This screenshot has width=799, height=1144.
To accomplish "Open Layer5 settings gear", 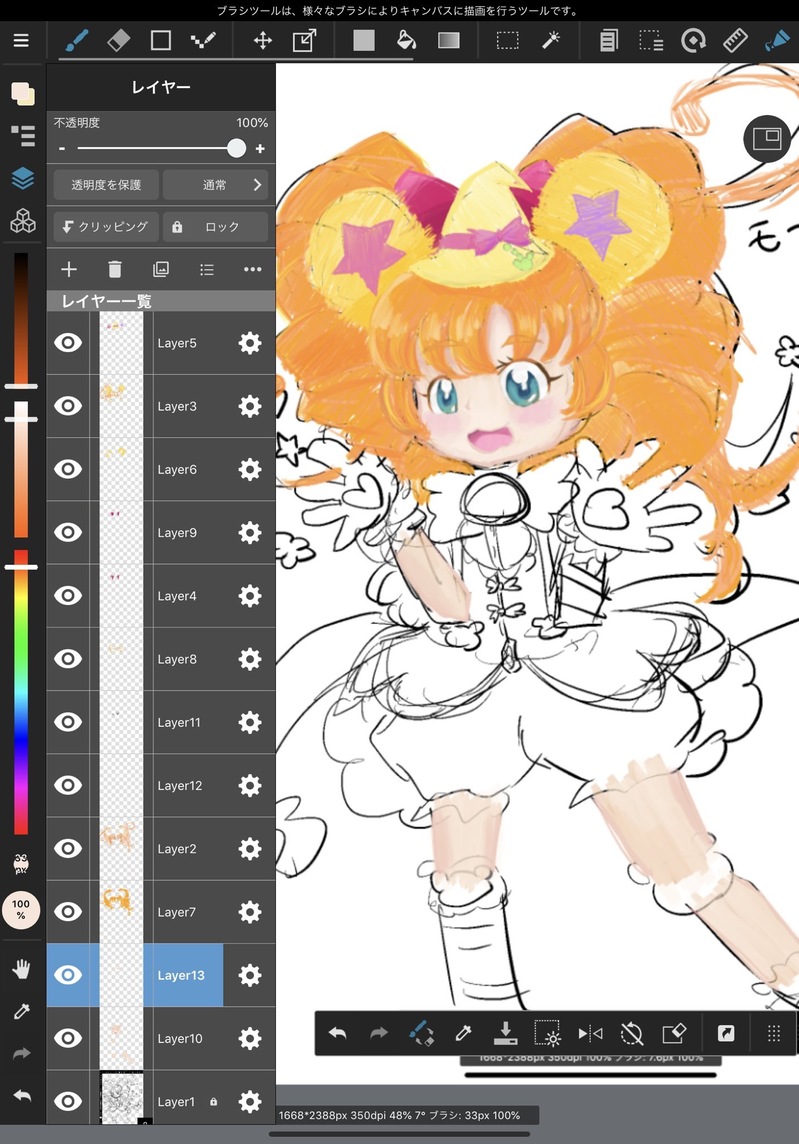I will (x=250, y=343).
